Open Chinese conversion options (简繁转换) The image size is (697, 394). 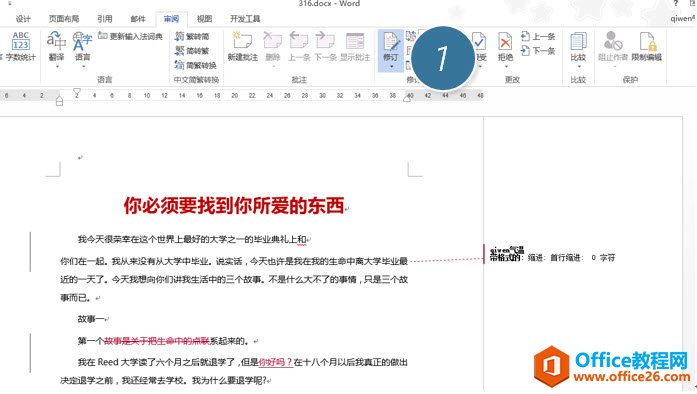(x=196, y=65)
